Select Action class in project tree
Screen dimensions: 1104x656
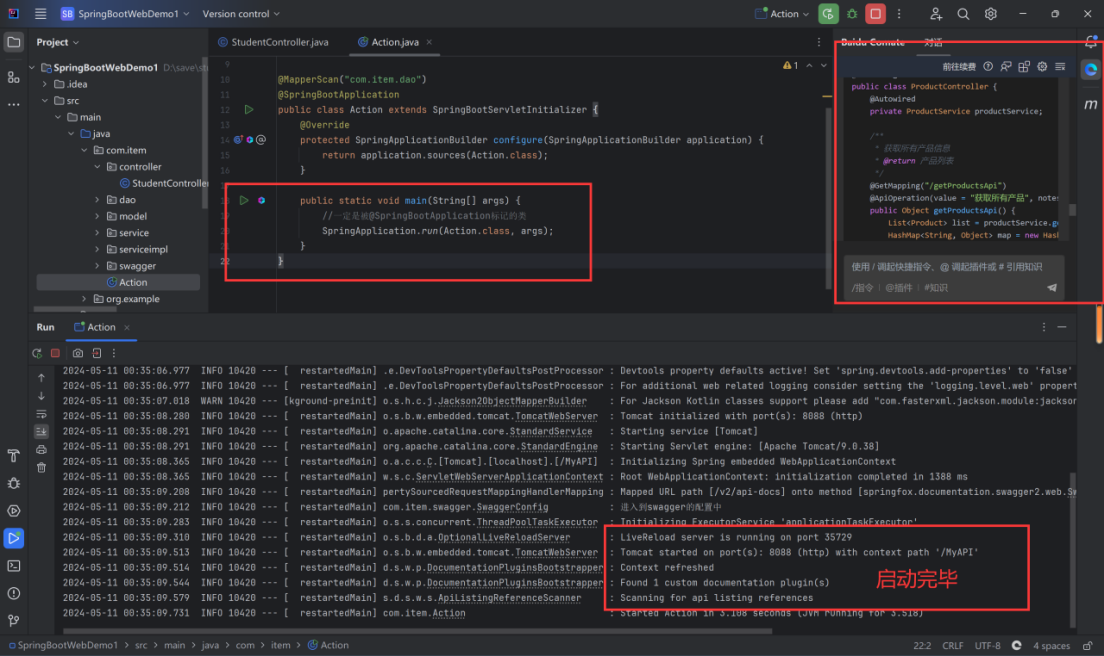(118, 282)
